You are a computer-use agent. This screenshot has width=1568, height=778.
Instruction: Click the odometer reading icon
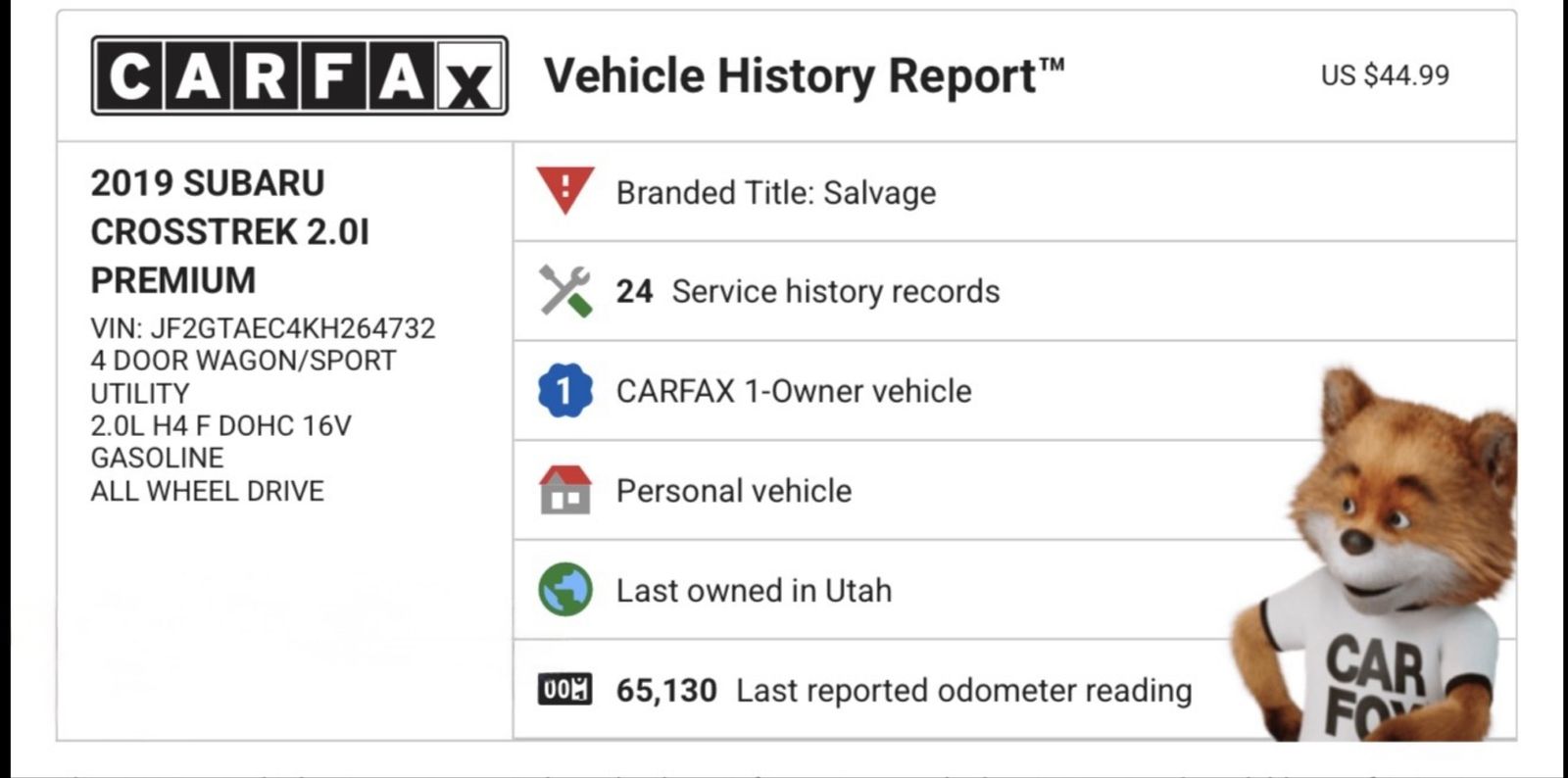[565, 690]
